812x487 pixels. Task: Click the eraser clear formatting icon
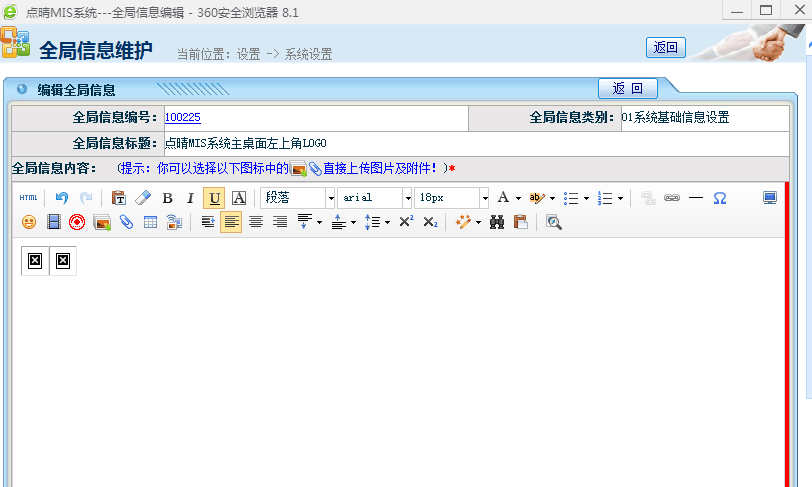[142, 198]
